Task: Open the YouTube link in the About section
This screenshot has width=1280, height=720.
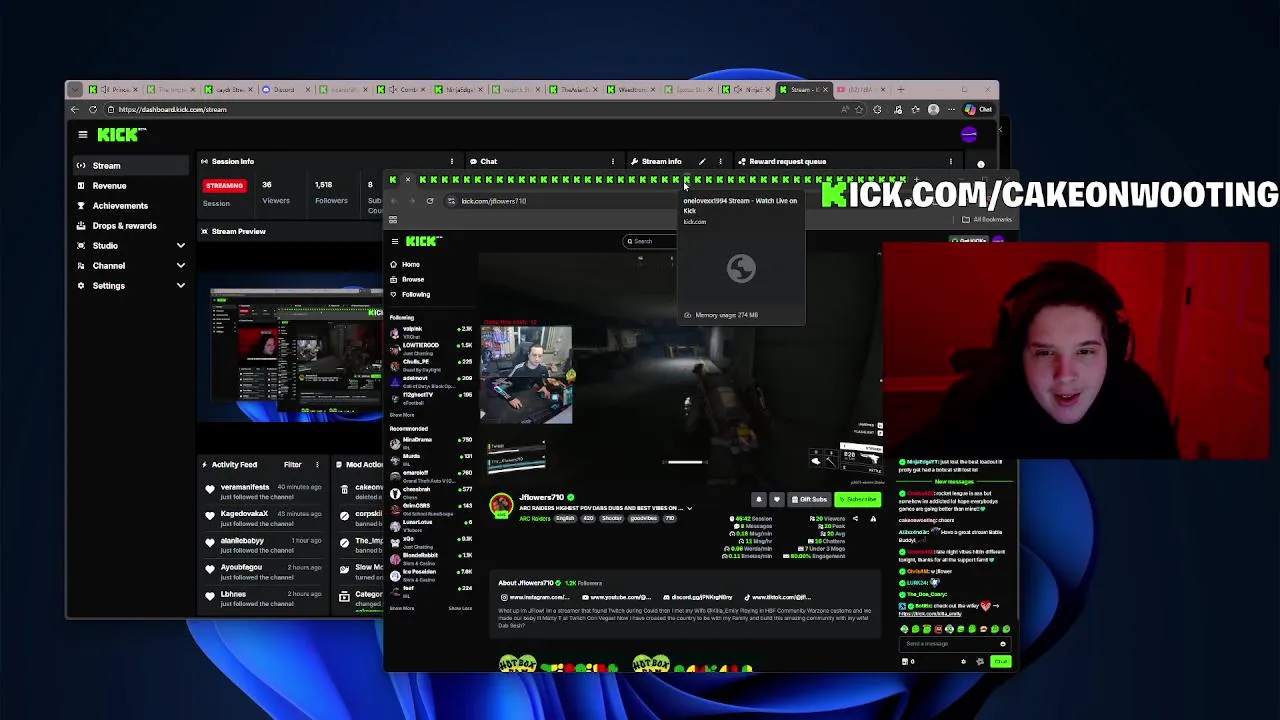Action: click(617, 597)
